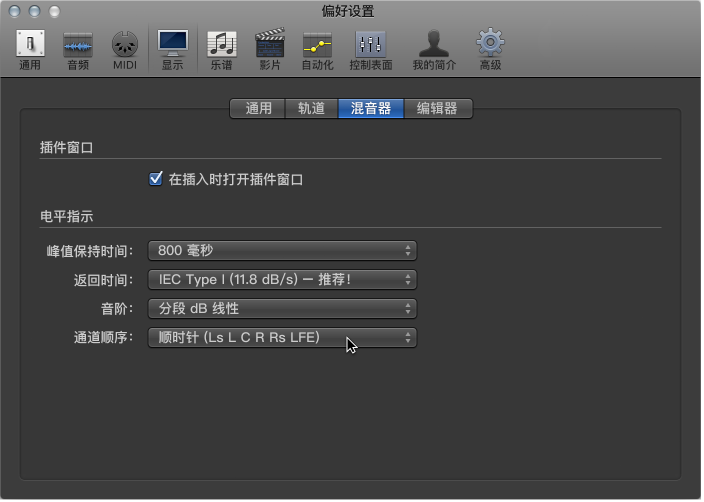704x502 pixels.
Task: Uncheck 在插入时打开插件窗口 checkbox
Action: tap(156, 179)
